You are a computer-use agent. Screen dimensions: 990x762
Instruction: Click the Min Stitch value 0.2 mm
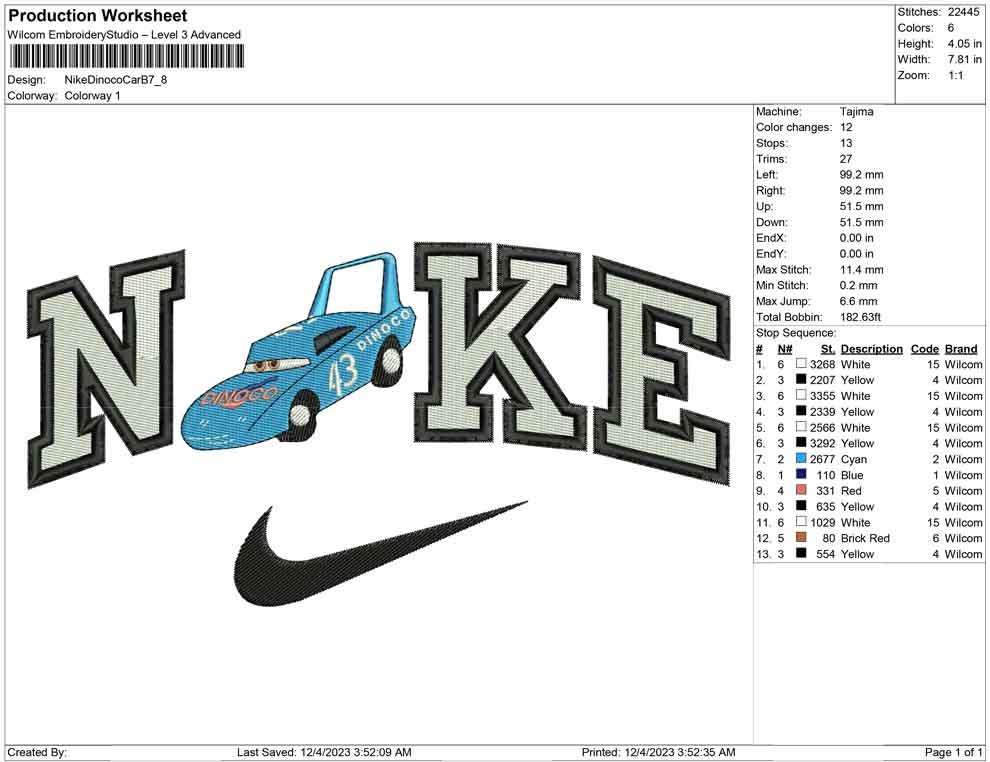[858, 285]
